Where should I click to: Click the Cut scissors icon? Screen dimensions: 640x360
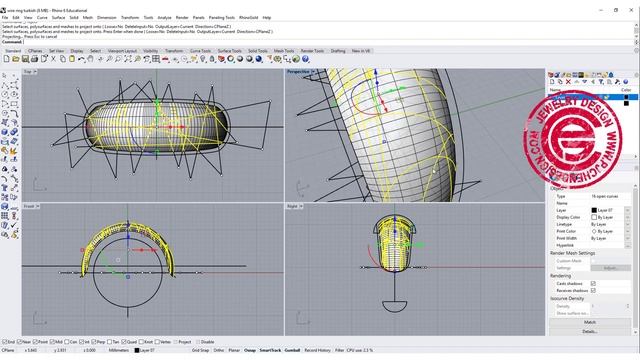53,59
